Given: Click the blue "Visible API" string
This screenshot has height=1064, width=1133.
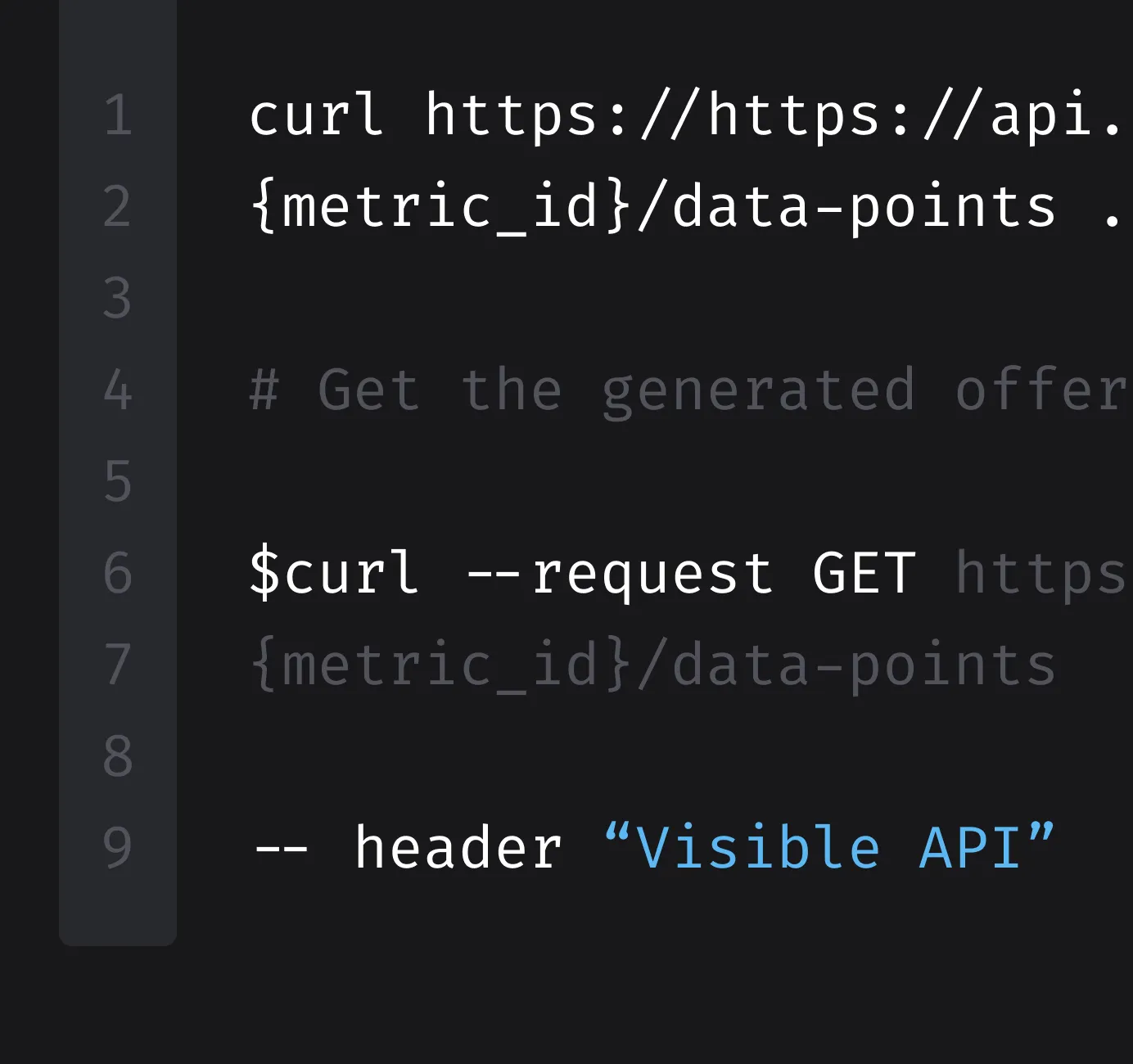Looking at the screenshot, I should 828,847.
